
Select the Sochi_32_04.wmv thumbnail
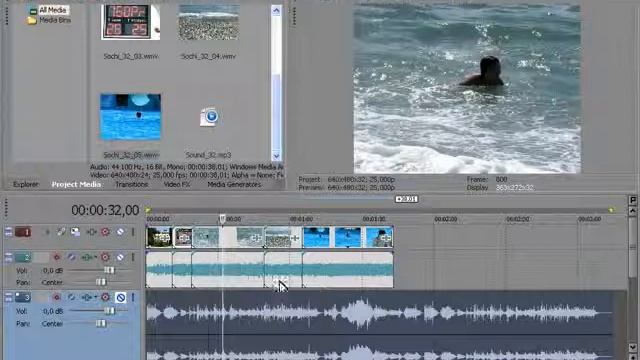[x=209, y=22]
